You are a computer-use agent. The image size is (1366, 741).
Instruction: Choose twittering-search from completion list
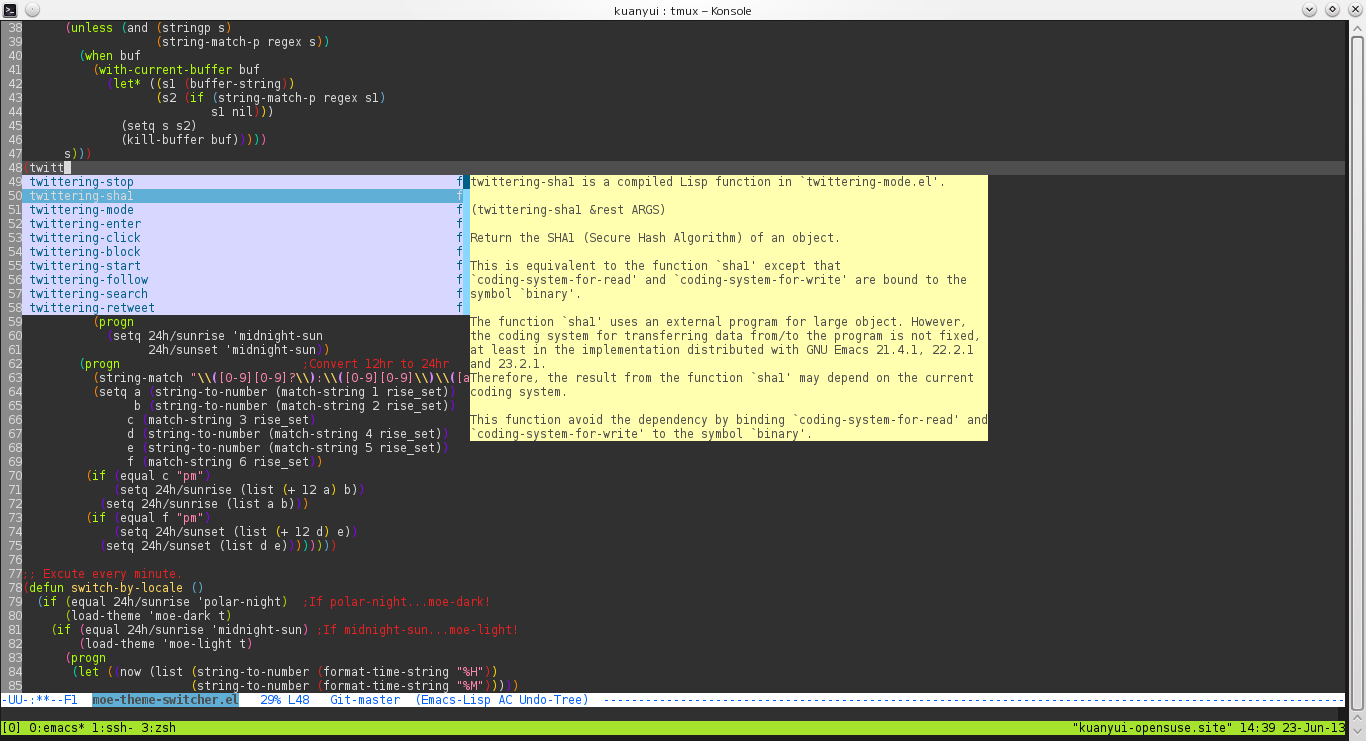(243, 294)
